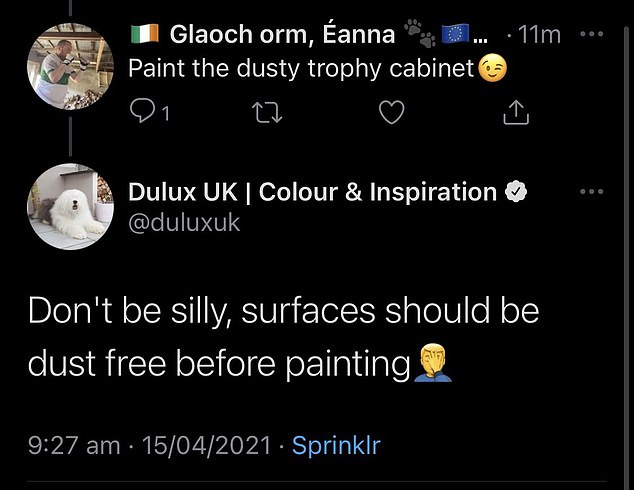Click the verified badge next to Dulux UK
This screenshot has height=490, width=634.
tap(516, 192)
